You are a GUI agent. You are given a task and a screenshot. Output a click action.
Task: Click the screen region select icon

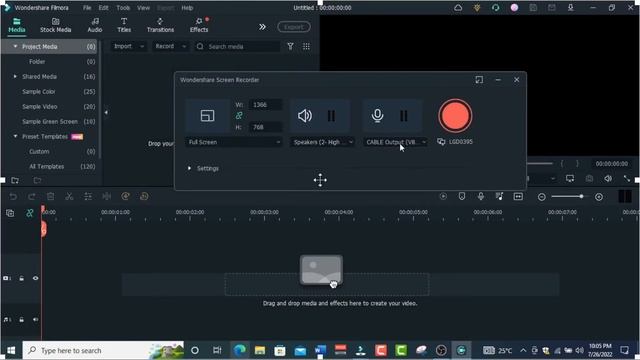[207, 116]
